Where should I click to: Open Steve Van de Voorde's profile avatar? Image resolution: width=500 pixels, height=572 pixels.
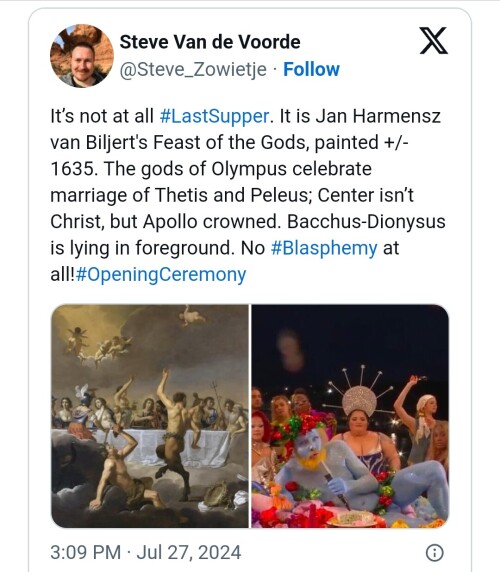click(82, 56)
